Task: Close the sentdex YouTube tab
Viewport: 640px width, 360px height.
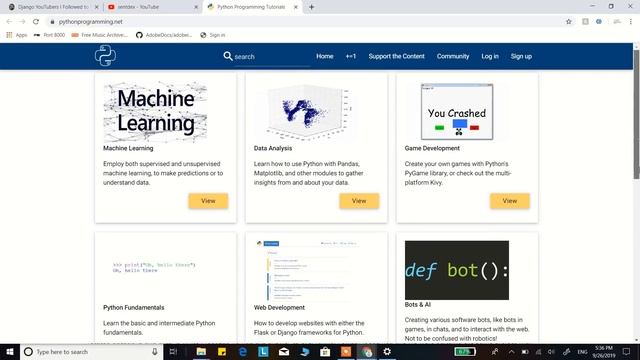Action: [196, 7]
